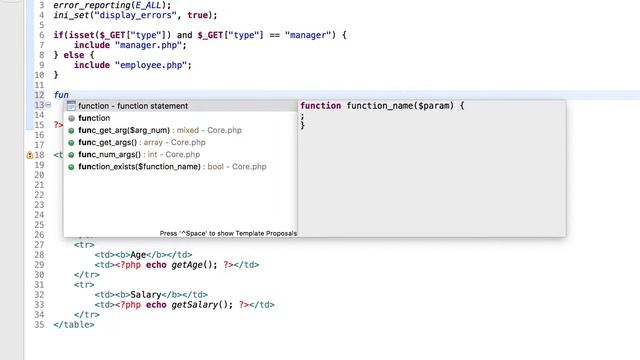Click the function_name($param) preview code
The image size is (640, 360).
(x=382, y=106)
